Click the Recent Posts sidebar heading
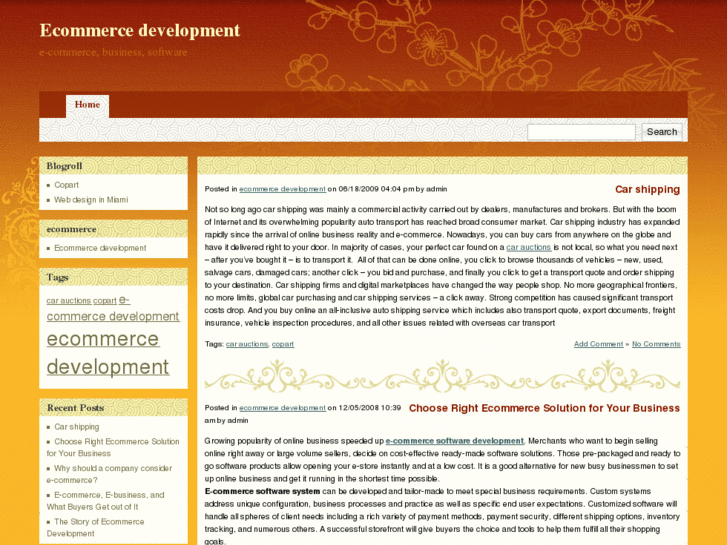727x545 pixels. [x=75, y=408]
